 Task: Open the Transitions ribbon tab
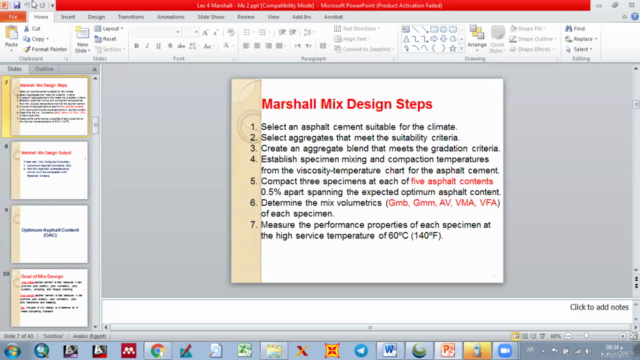[x=131, y=17]
